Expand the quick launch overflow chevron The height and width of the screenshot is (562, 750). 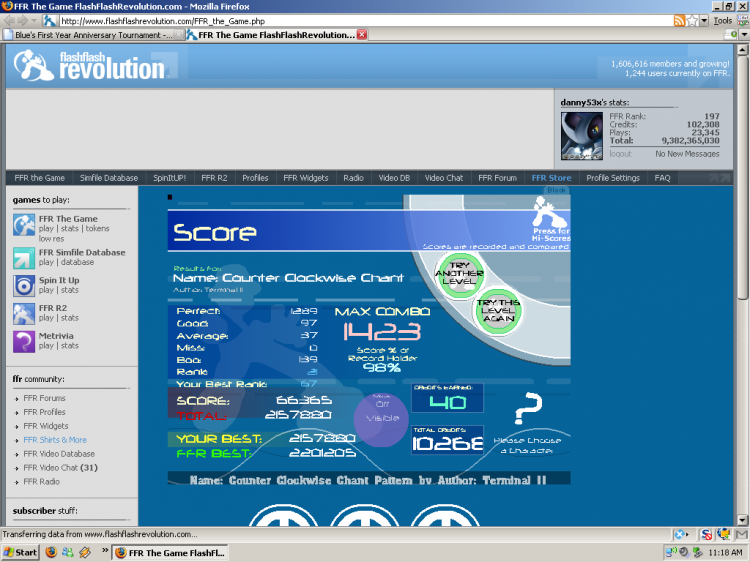105,551
